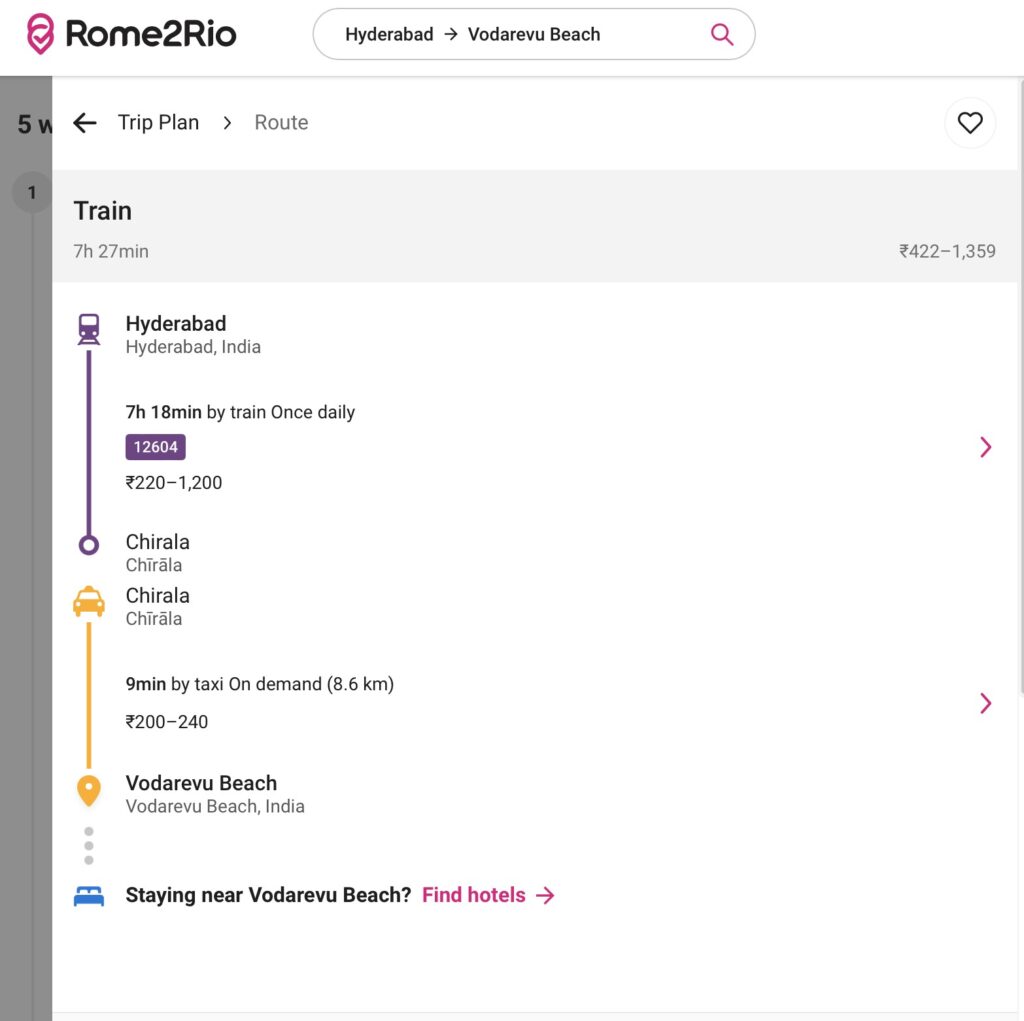1024x1021 pixels.
Task: Save route with the heart icon
Action: pos(970,123)
